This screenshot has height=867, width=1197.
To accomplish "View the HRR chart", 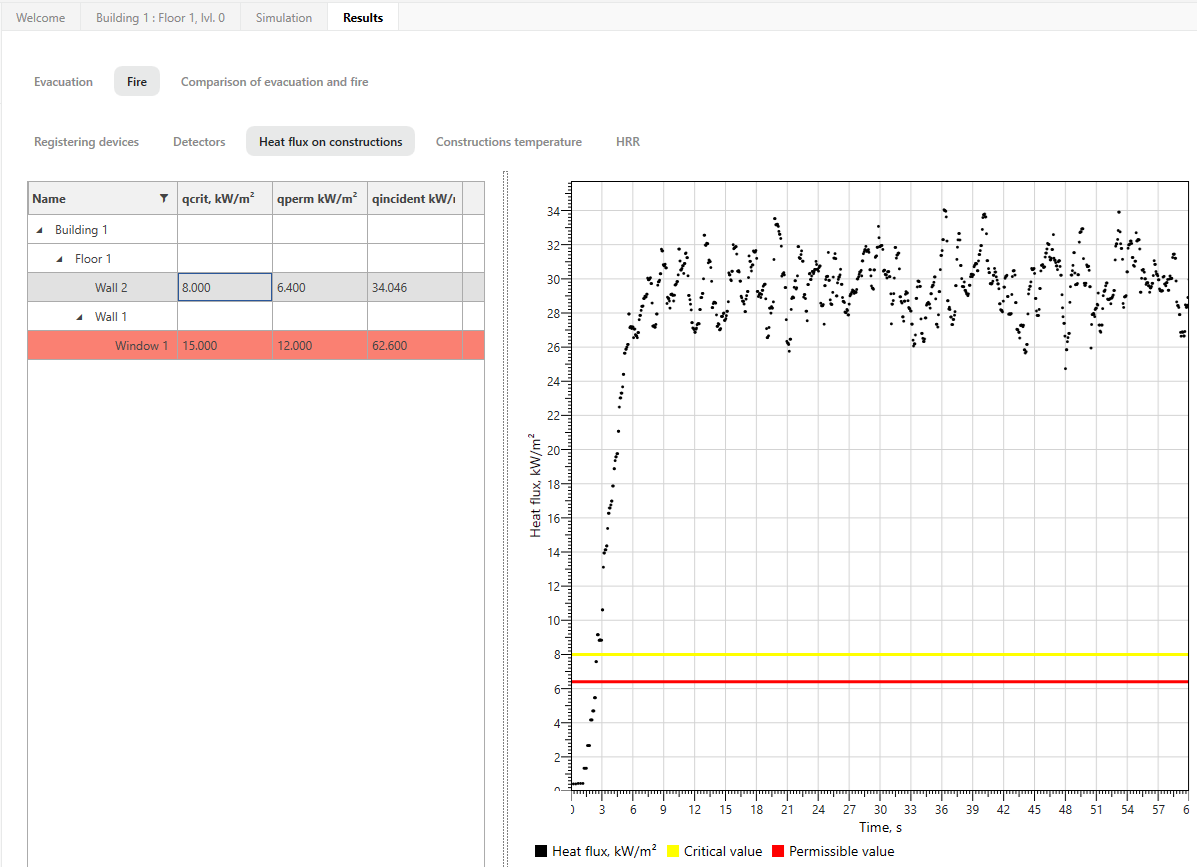I will (x=628, y=141).
